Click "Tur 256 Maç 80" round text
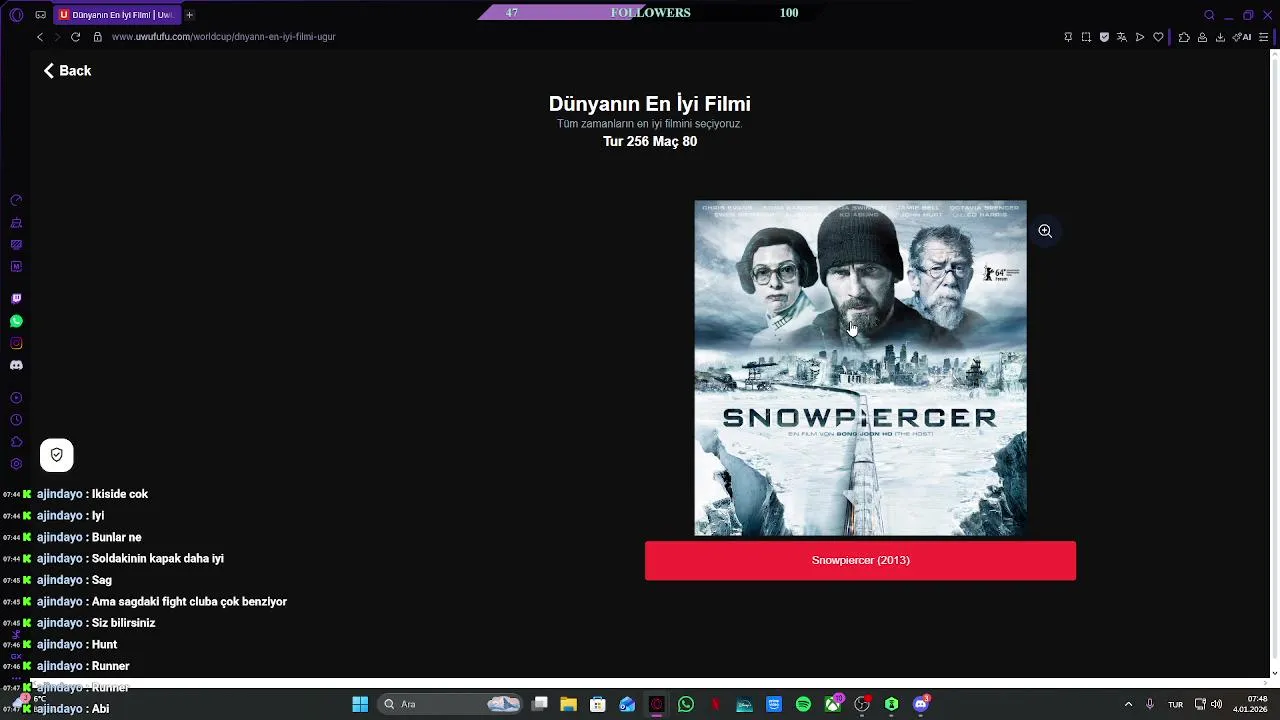 click(650, 142)
